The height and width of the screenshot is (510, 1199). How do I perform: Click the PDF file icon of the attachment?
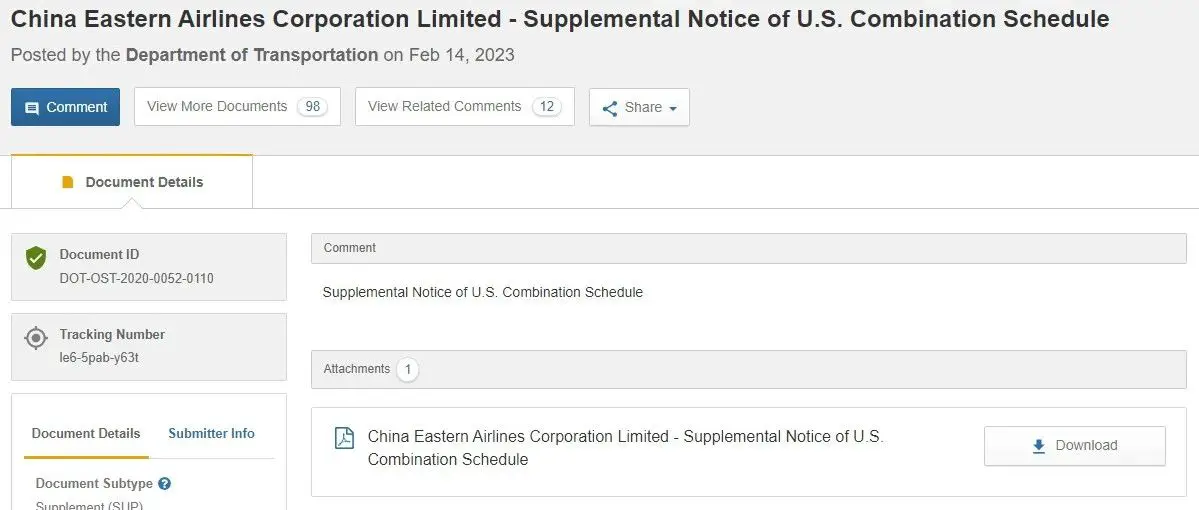pos(344,438)
